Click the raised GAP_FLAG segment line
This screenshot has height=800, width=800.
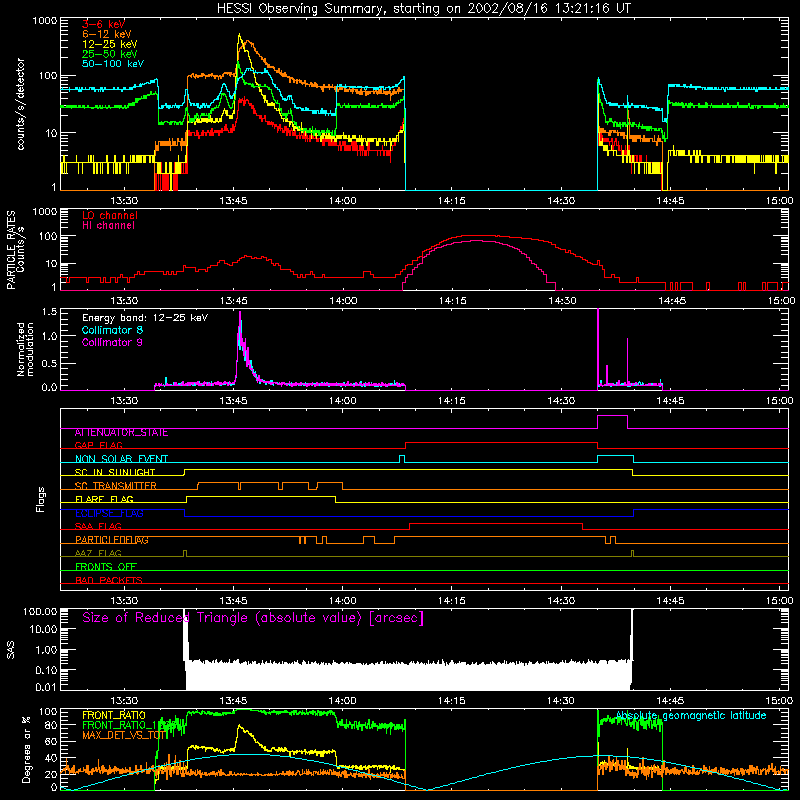(x=501, y=443)
